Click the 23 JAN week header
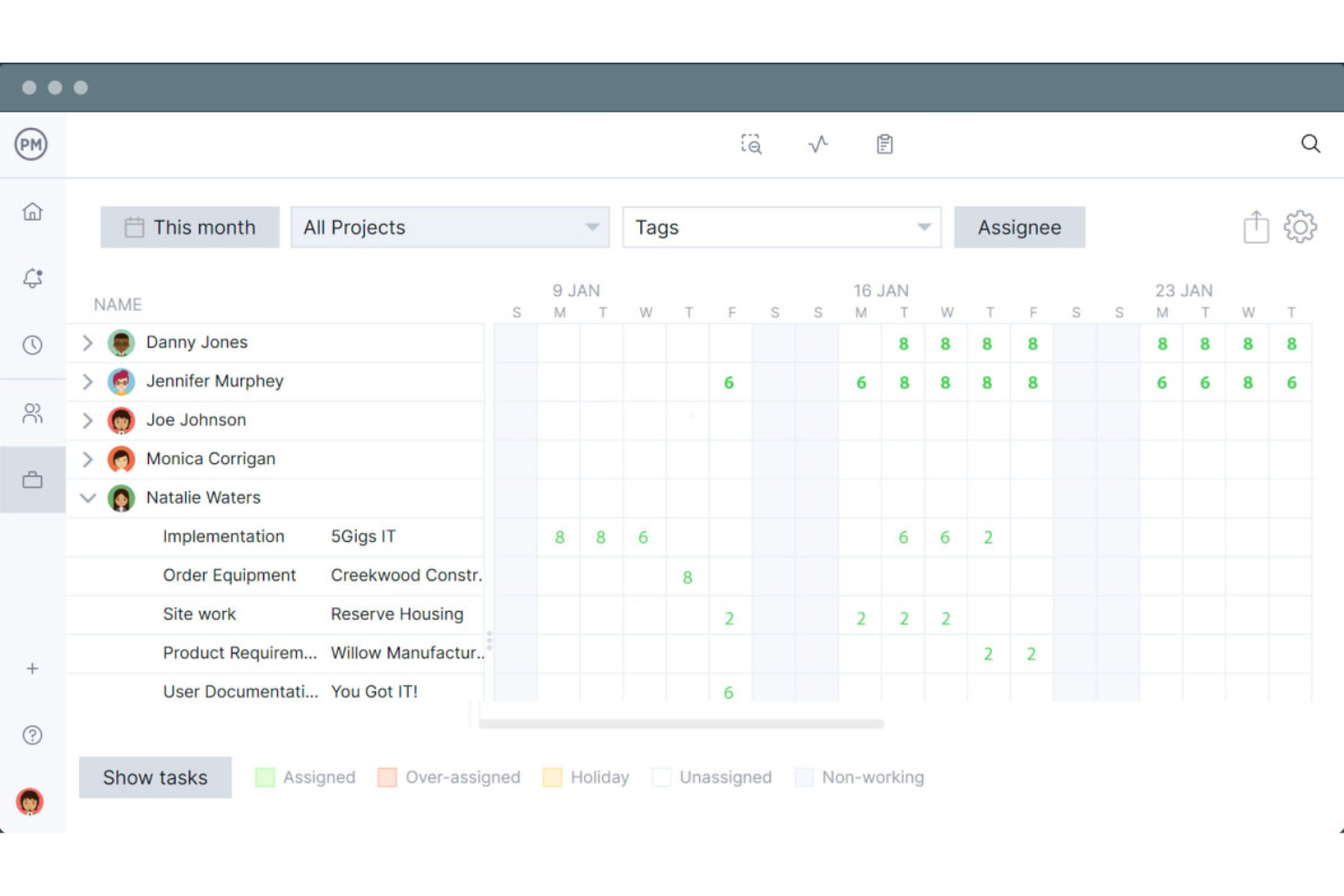 [1184, 290]
